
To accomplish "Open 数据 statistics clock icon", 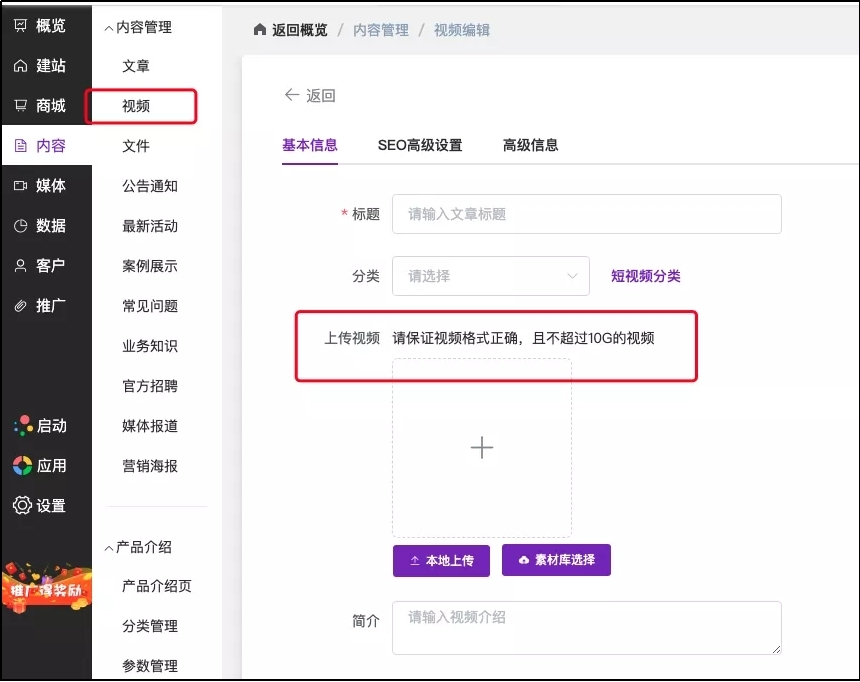I will (x=21, y=225).
